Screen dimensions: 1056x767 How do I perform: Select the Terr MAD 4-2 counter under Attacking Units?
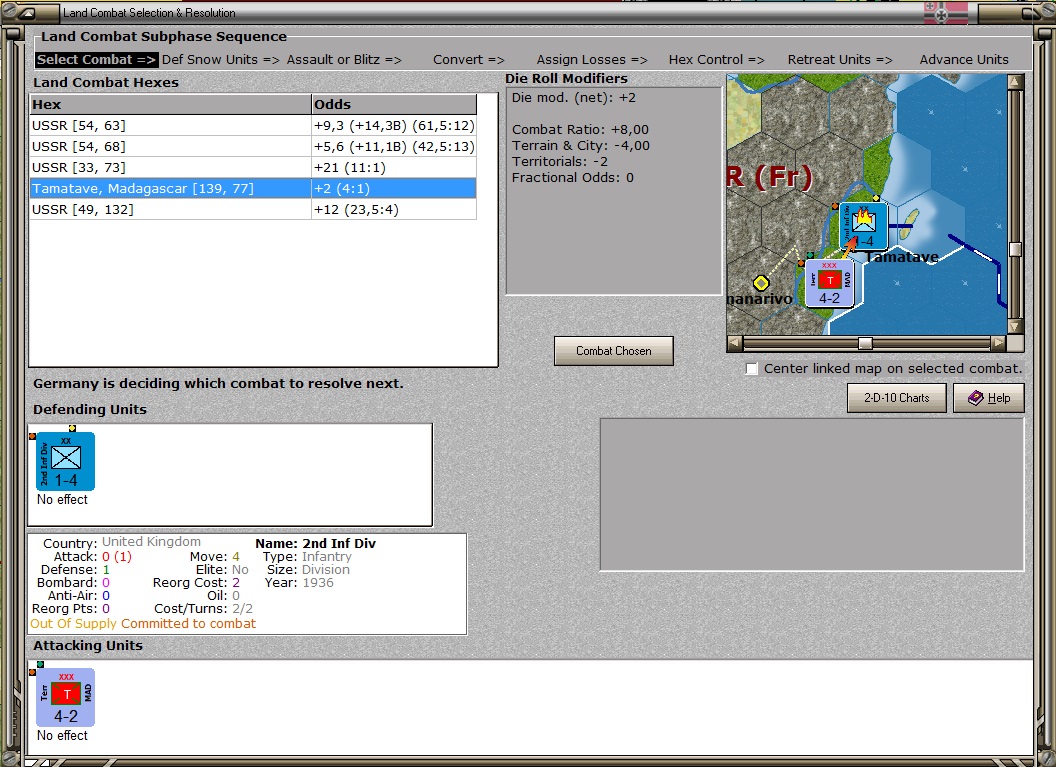[x=65, y=697]
